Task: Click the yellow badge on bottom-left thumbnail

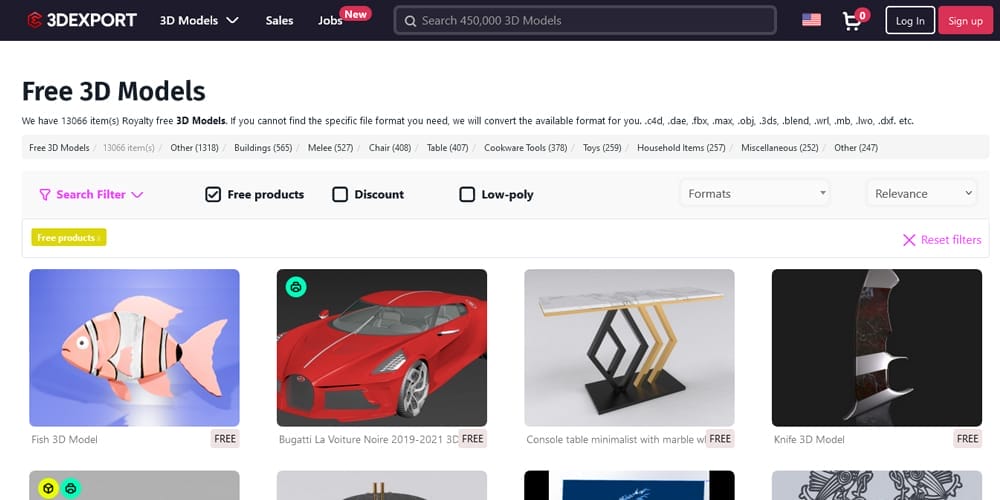Action: [47, 488]
